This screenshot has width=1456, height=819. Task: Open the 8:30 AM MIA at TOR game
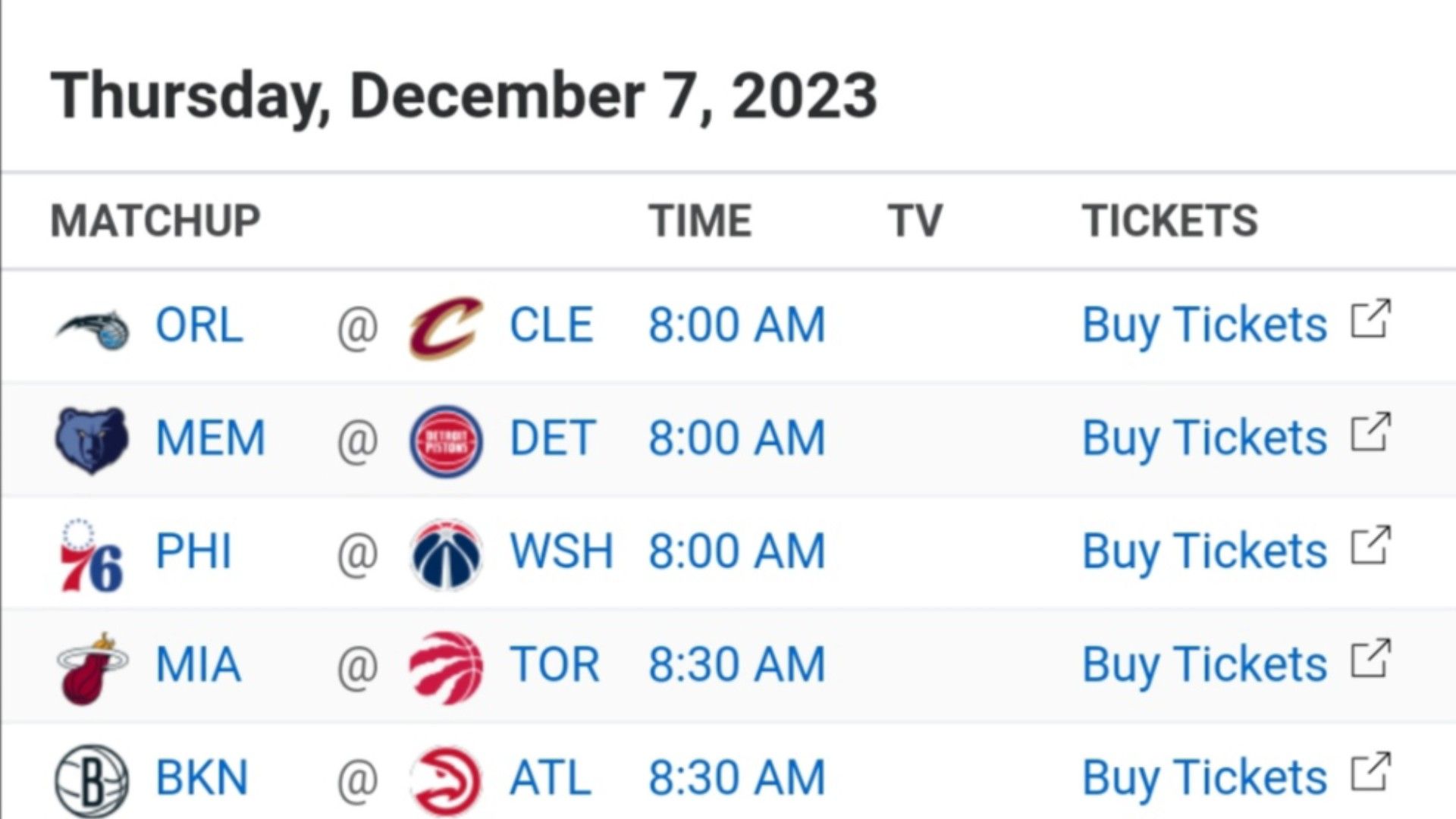coord(736,665)
